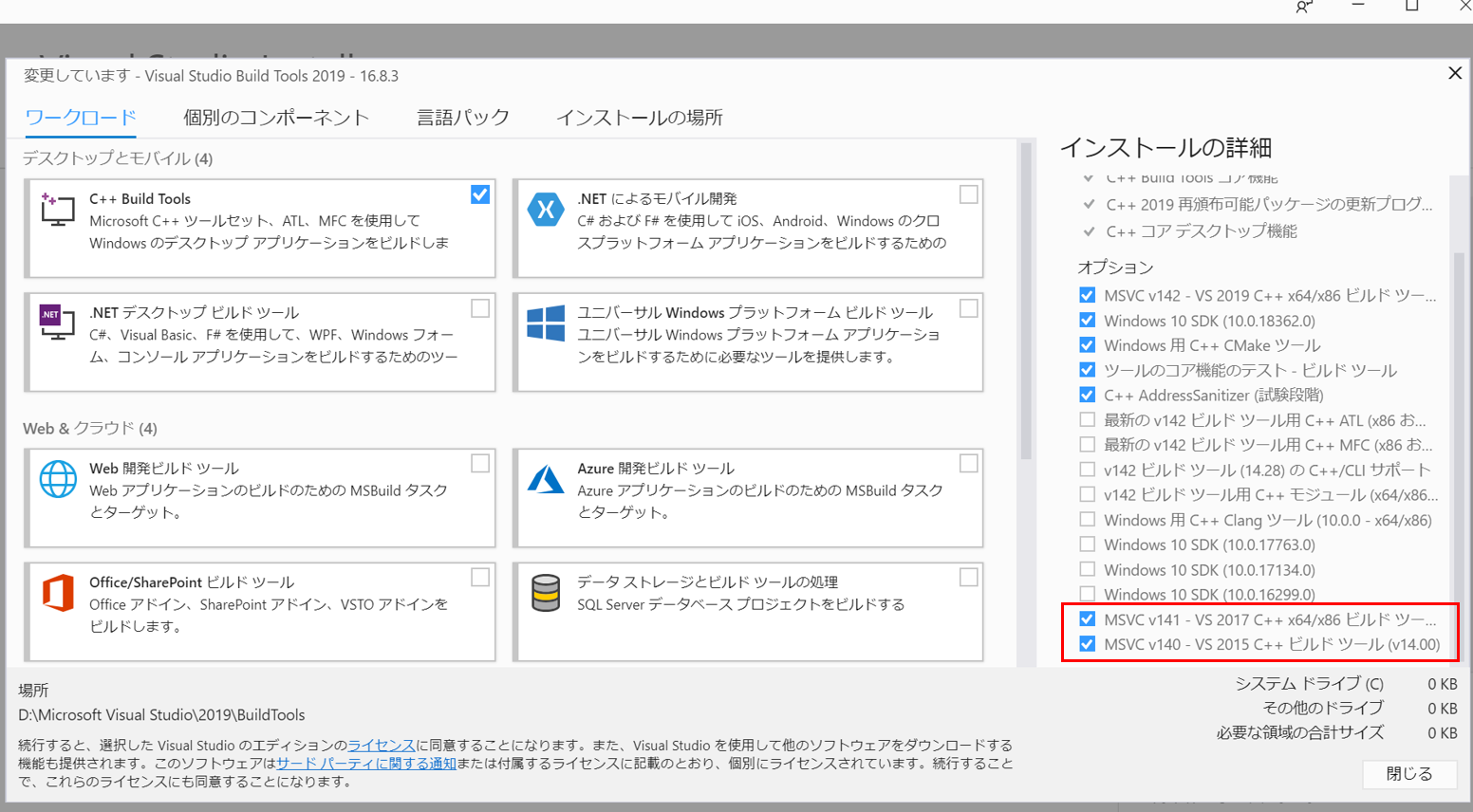Check v142 ビルド ツール用 C++ モジュール
1473x812 pixels.
click(x=1088, y=493)
